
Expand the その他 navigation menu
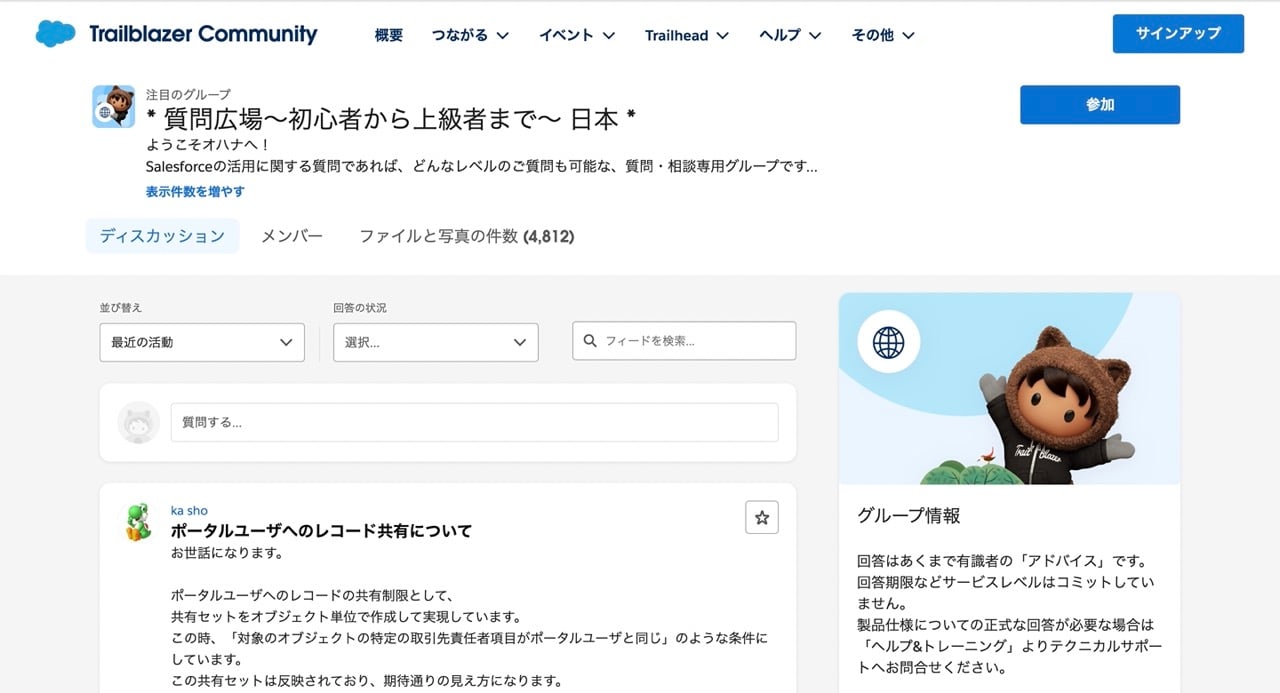point(883,35)
